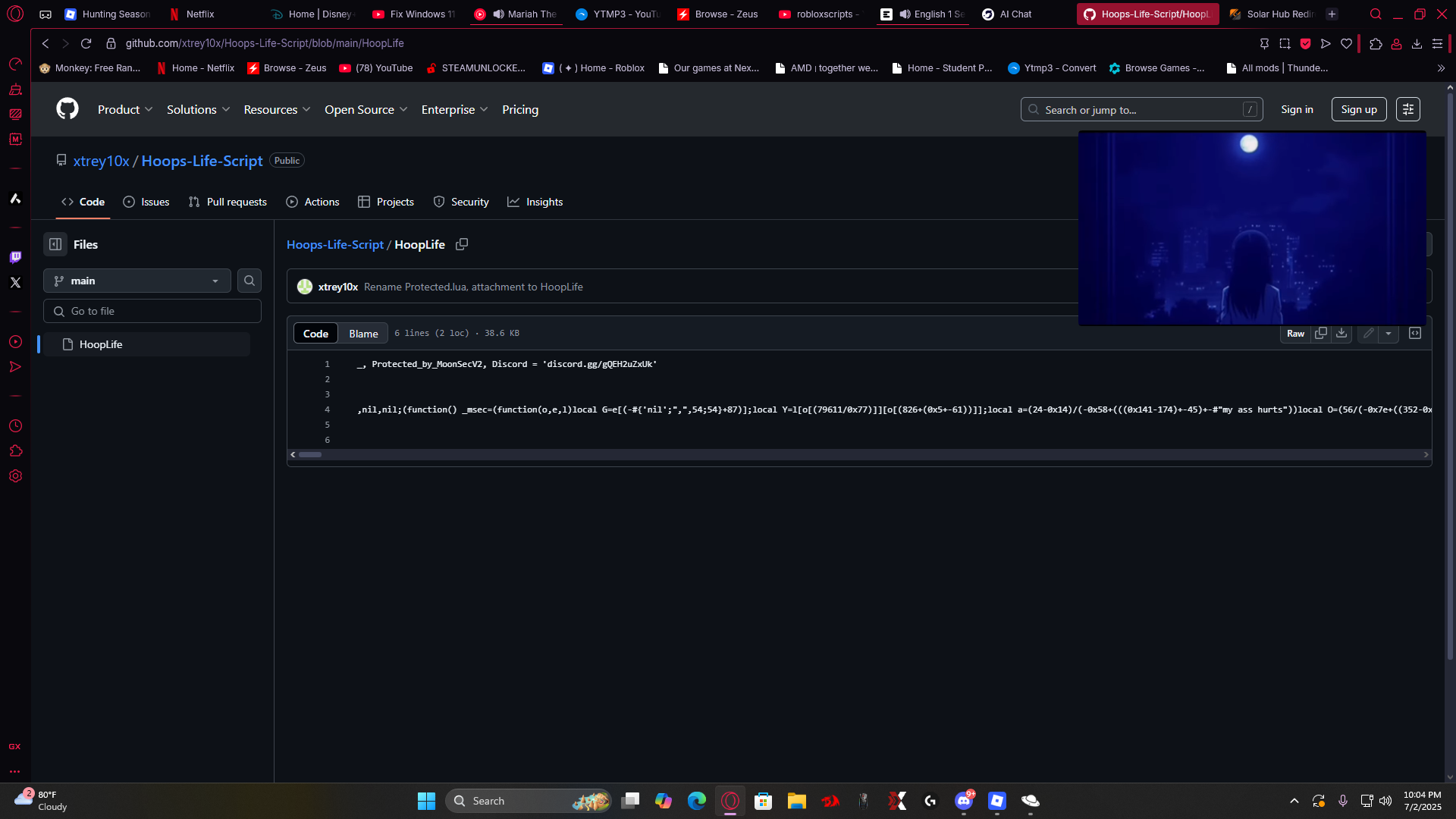The width and height of the screenshot is (1456, 819).
Task: Go back to previous page
Action: click(x=45, y=43)
